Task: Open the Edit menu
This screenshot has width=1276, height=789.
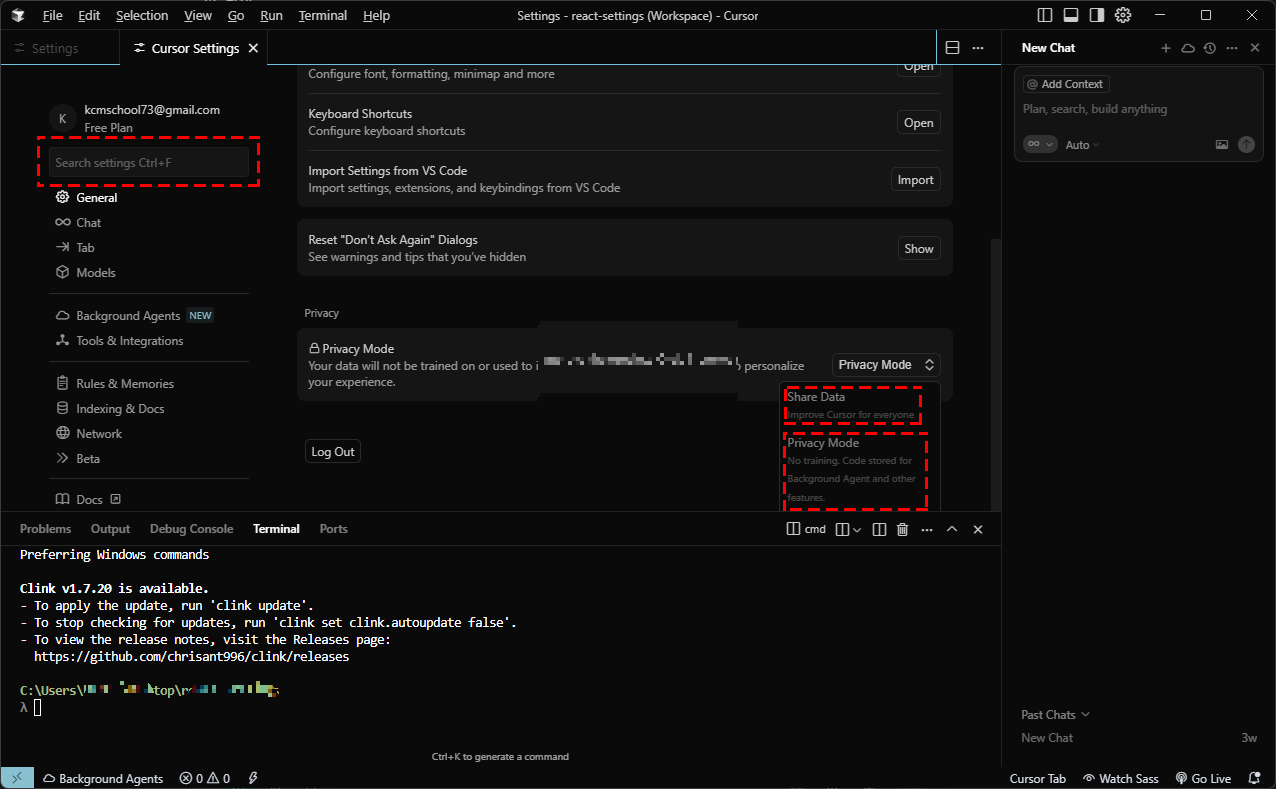Action: point(89,15)
